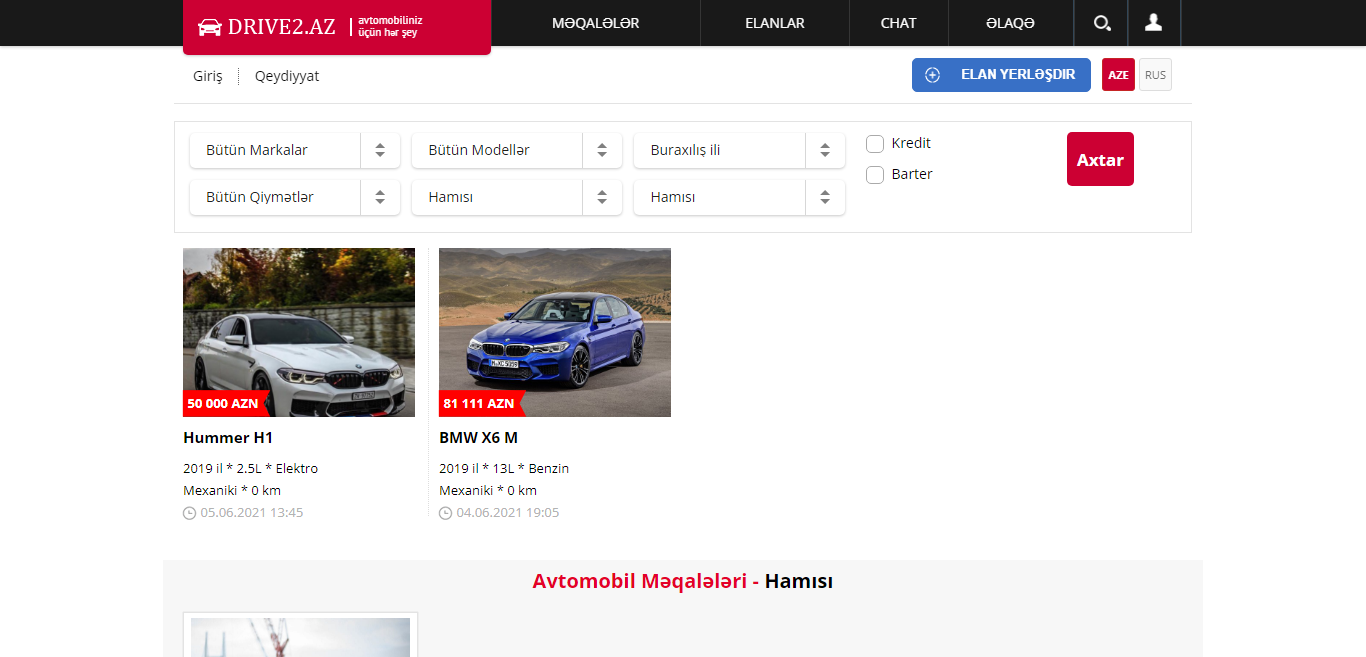Click the user profile icon in the navbar
This screenshot has width=1366, height=657.
1154,22
